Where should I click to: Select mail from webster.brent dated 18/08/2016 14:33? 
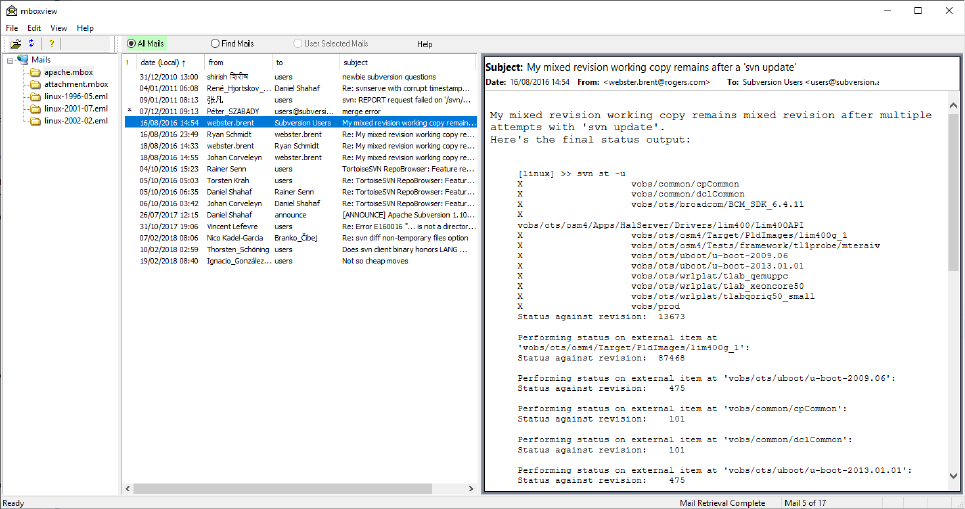(300, 146)
